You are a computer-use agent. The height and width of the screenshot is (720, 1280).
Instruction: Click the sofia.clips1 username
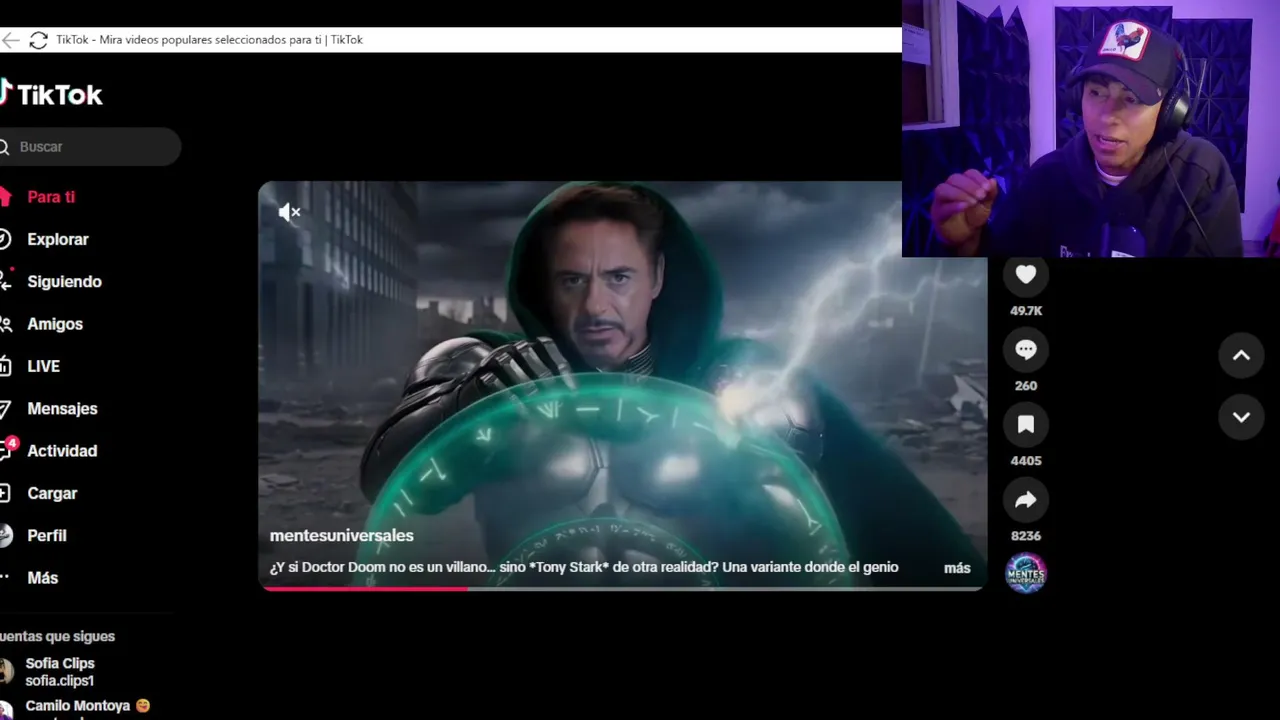pyautogui.click(x=60, y=681)
